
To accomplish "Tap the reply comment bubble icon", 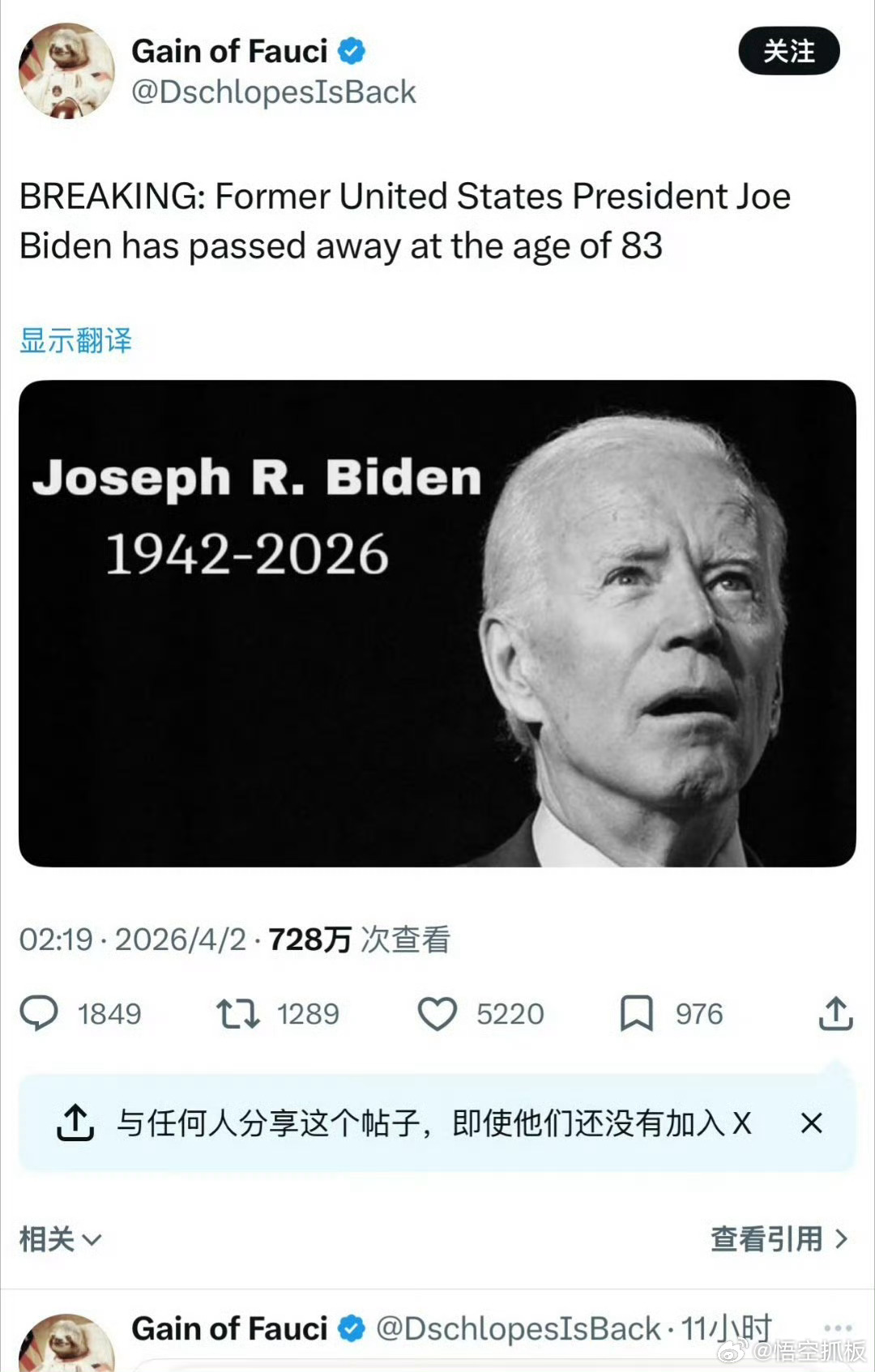I will [x=39, y=1013].
